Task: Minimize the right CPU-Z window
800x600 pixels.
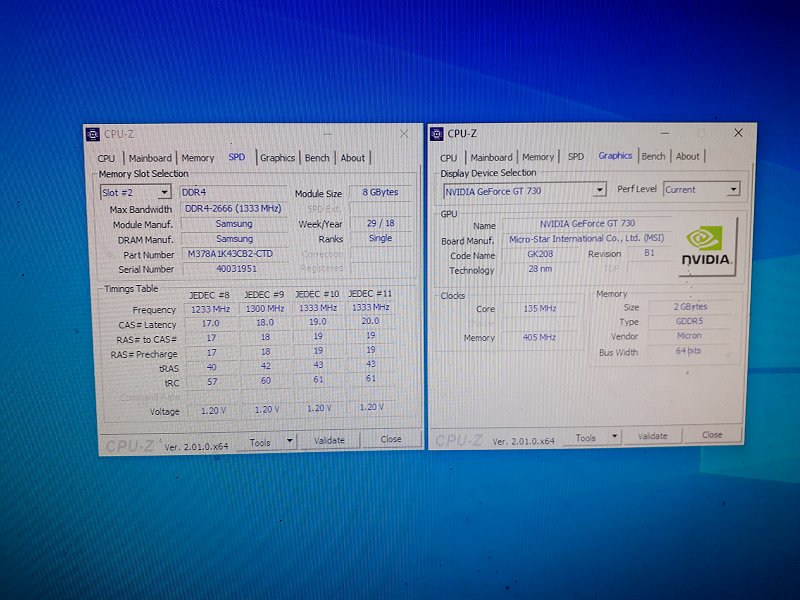Action: (665, 133)
